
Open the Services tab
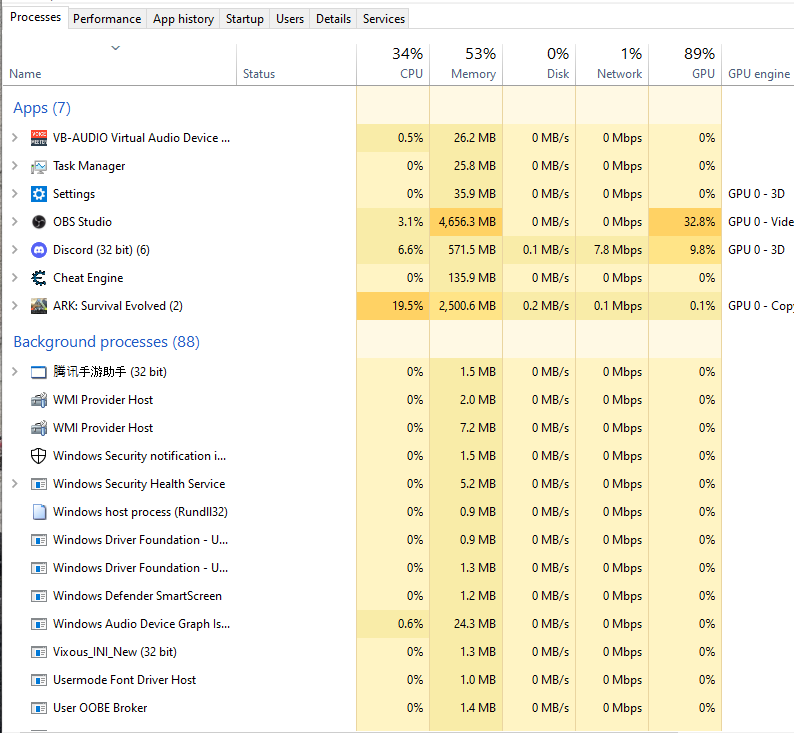point(384,19)
